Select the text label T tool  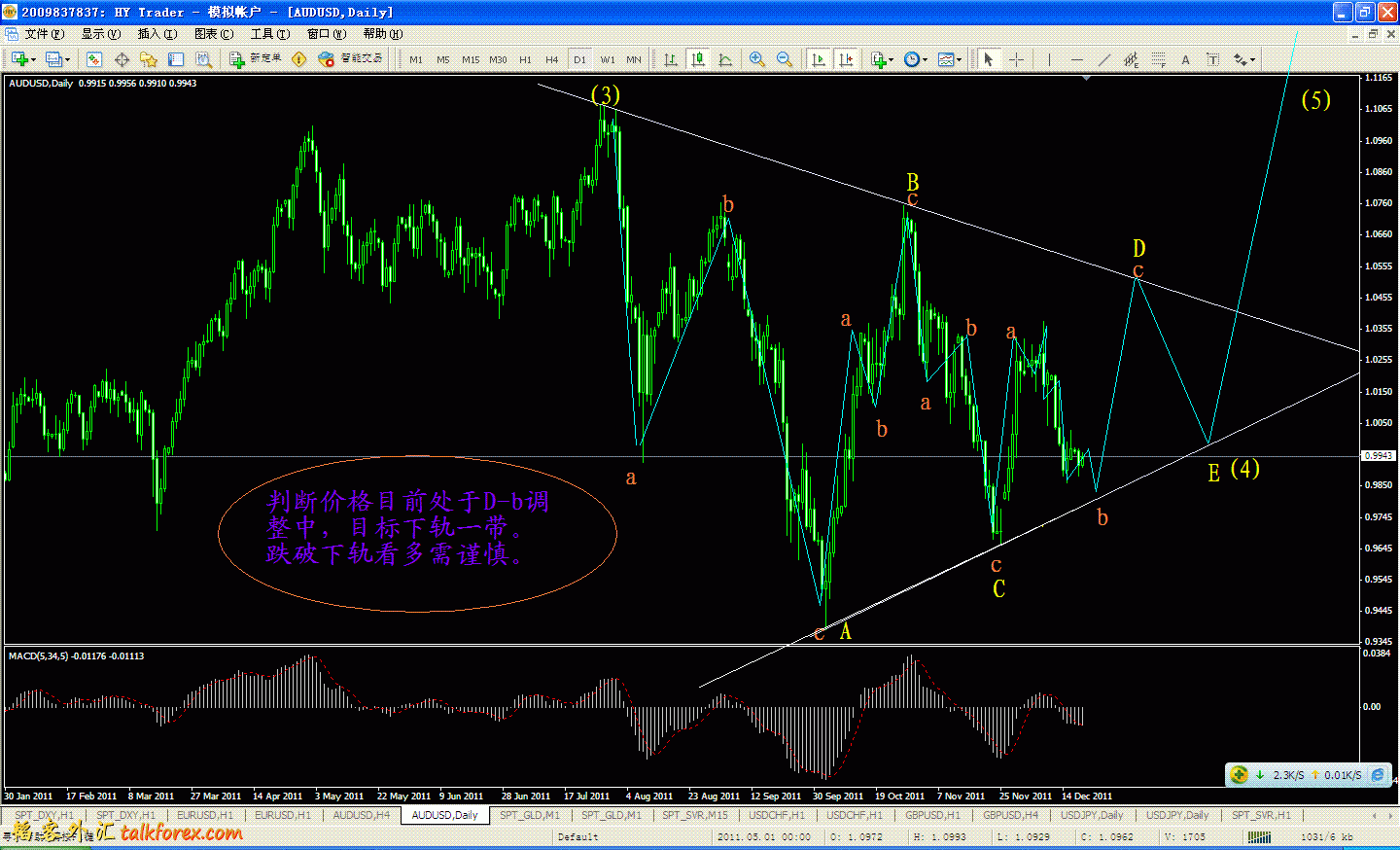pyautogui.click(x=1212, y=59)
